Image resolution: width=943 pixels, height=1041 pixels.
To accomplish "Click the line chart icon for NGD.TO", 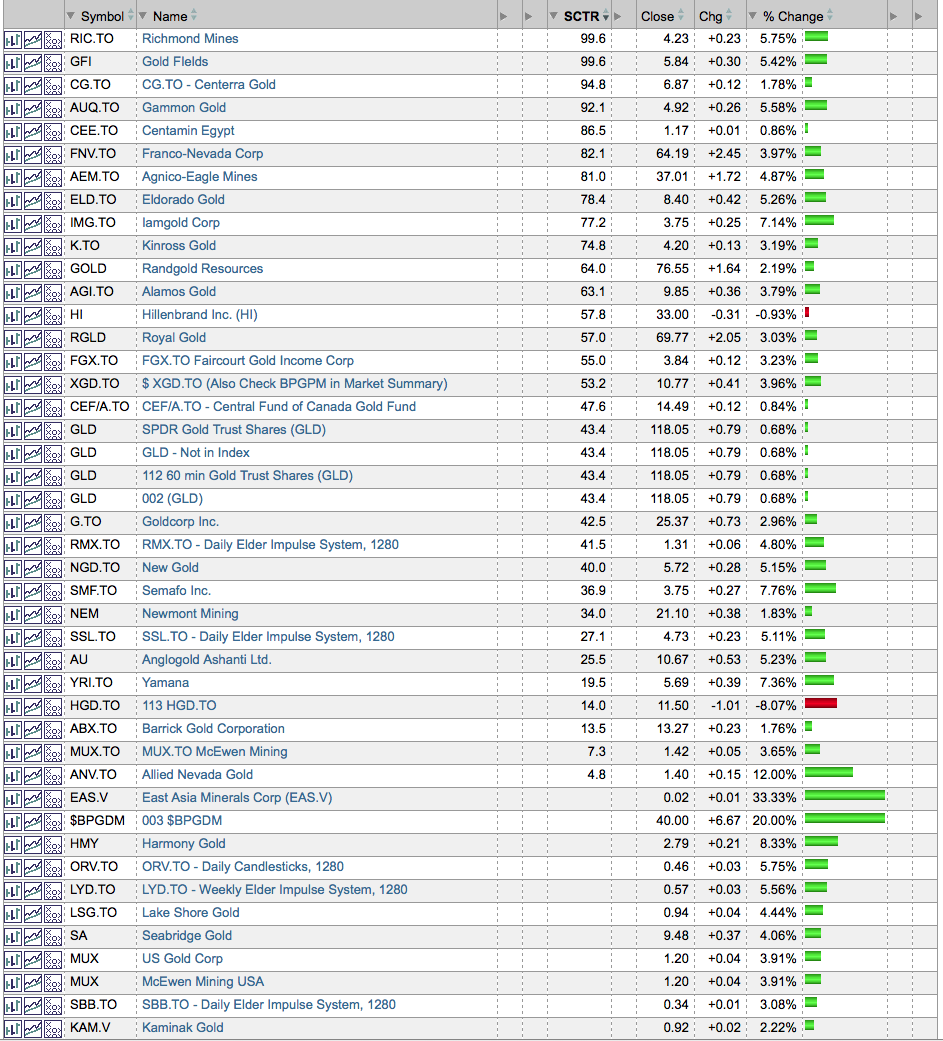I will [33, 569].
